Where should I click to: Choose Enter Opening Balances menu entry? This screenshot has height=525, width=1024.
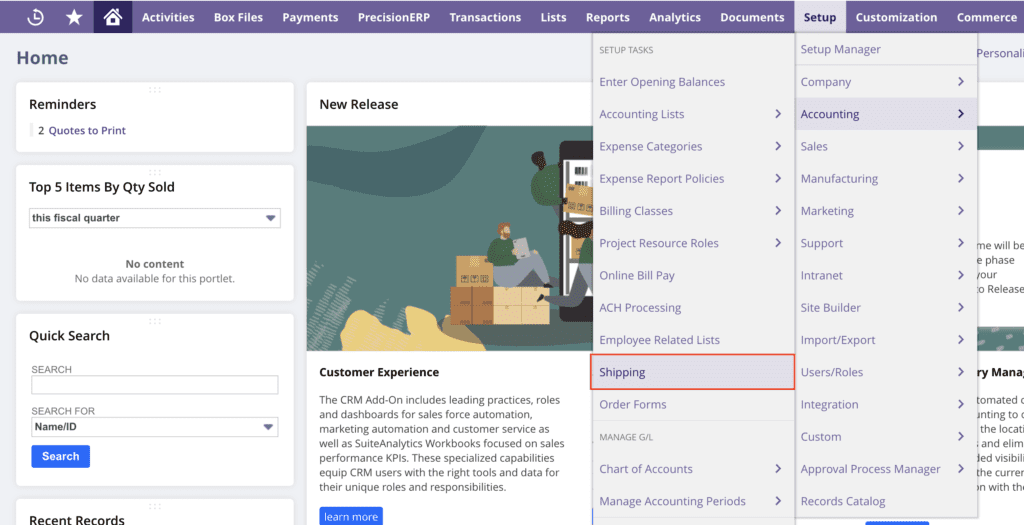click(x=662, y=82)
